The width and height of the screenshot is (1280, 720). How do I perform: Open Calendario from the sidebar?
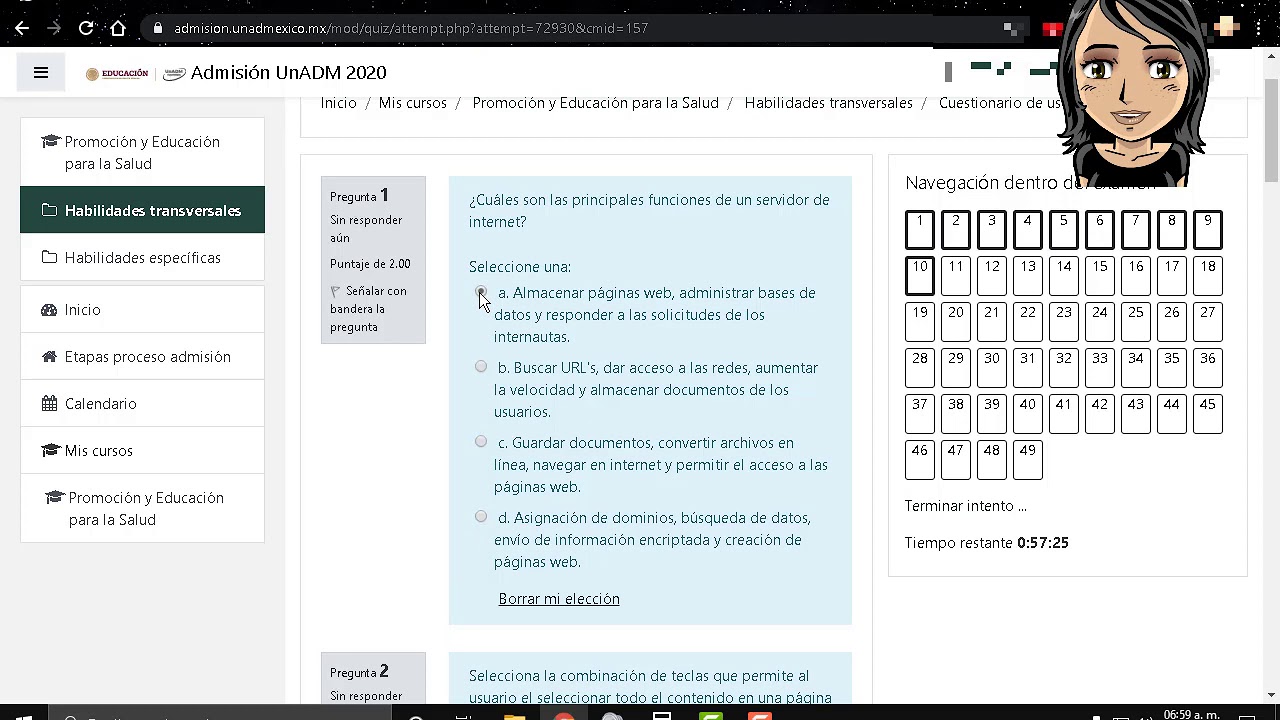tap(142, 404)
